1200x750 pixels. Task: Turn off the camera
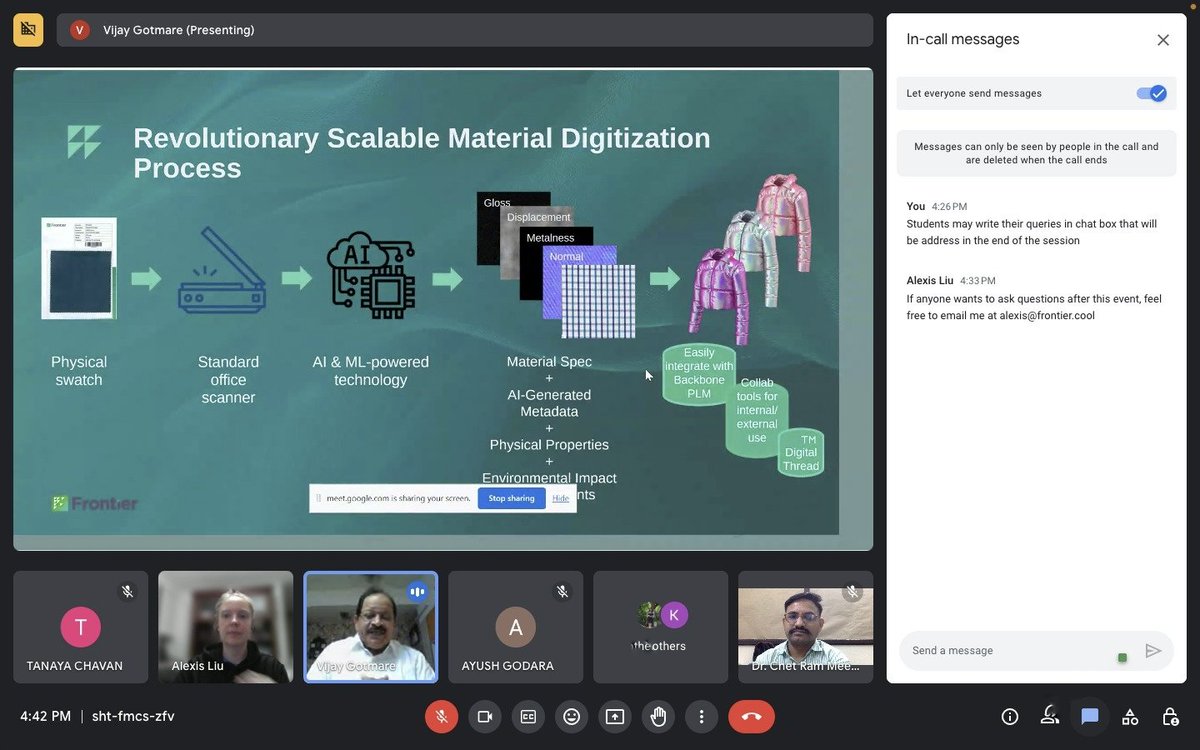click(x=485, y=716)
